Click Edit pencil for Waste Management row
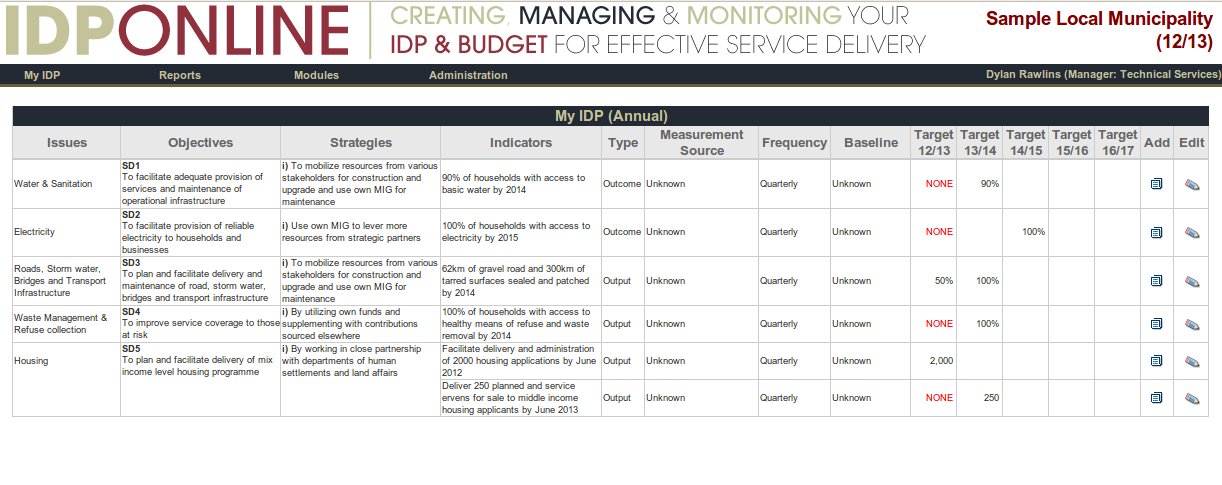 click(1191, 324)
